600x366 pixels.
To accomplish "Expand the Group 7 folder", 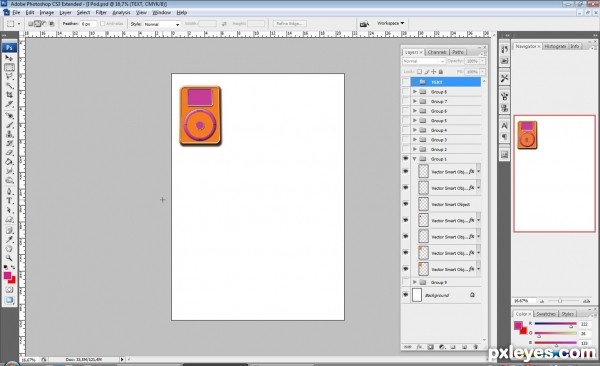I will (415, 101).
